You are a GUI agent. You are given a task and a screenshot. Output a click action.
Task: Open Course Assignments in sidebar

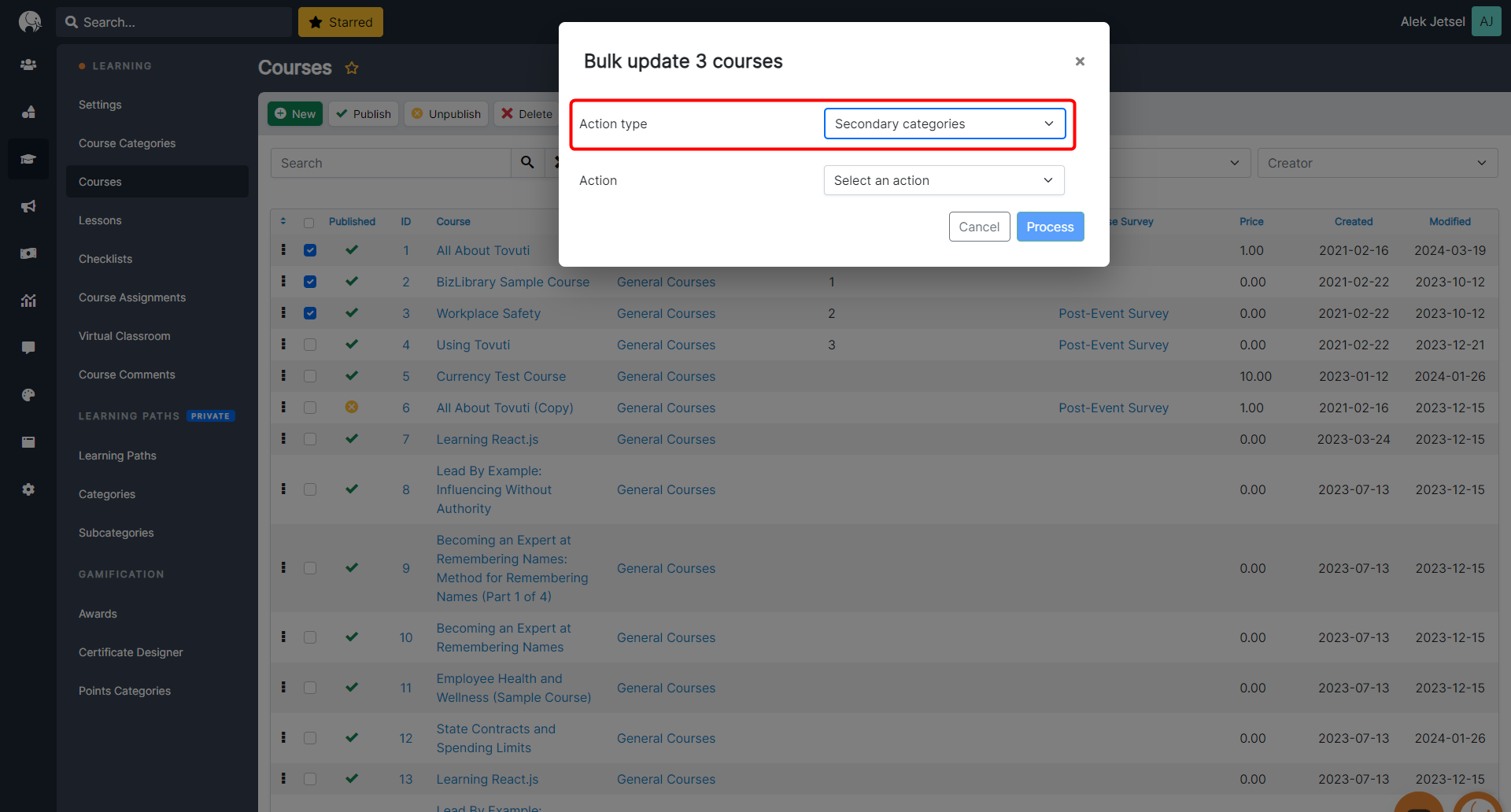[132, 297]
